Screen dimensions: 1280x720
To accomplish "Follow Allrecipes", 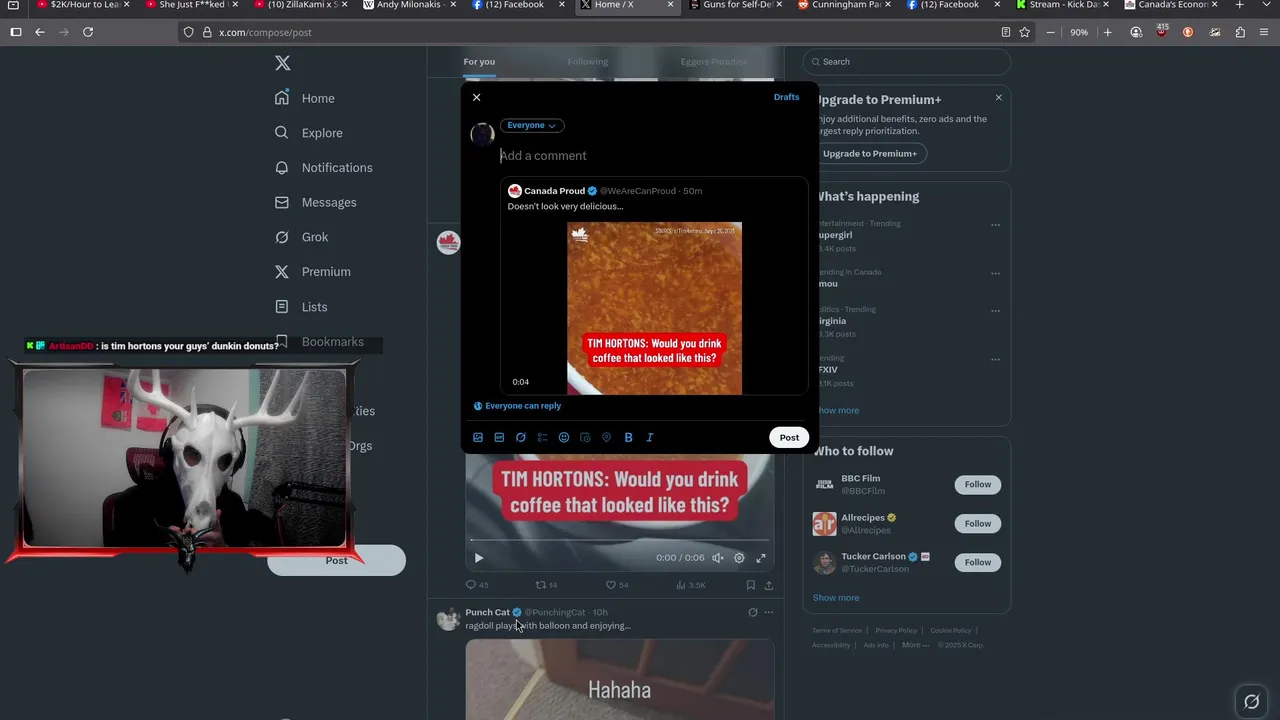I will [978, 524].
